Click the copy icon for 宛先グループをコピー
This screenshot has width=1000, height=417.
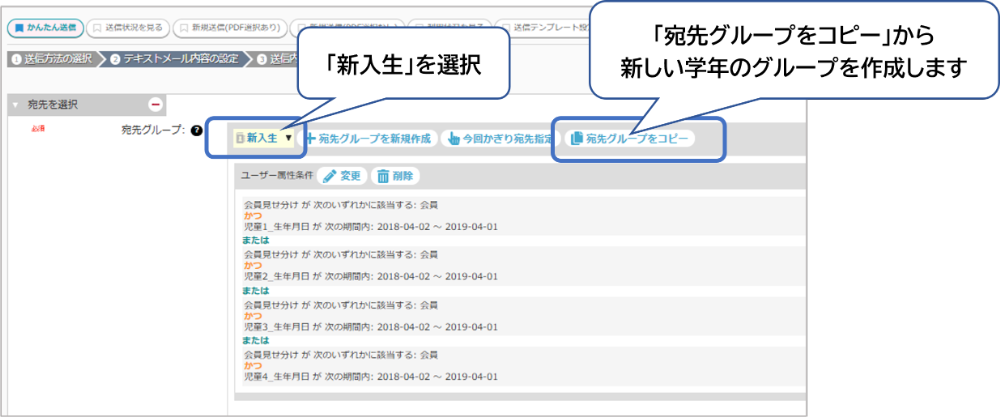[x=576, y=139]
